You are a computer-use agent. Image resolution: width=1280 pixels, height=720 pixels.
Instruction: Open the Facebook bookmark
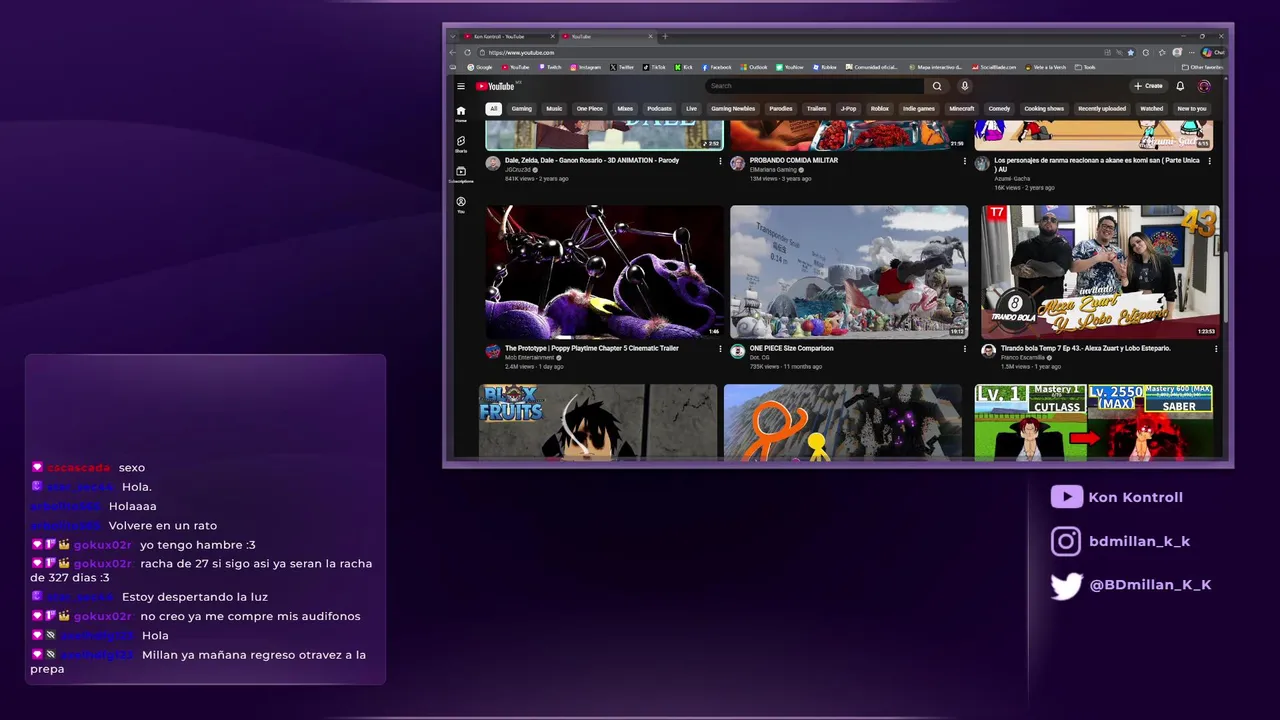point(717,67)
